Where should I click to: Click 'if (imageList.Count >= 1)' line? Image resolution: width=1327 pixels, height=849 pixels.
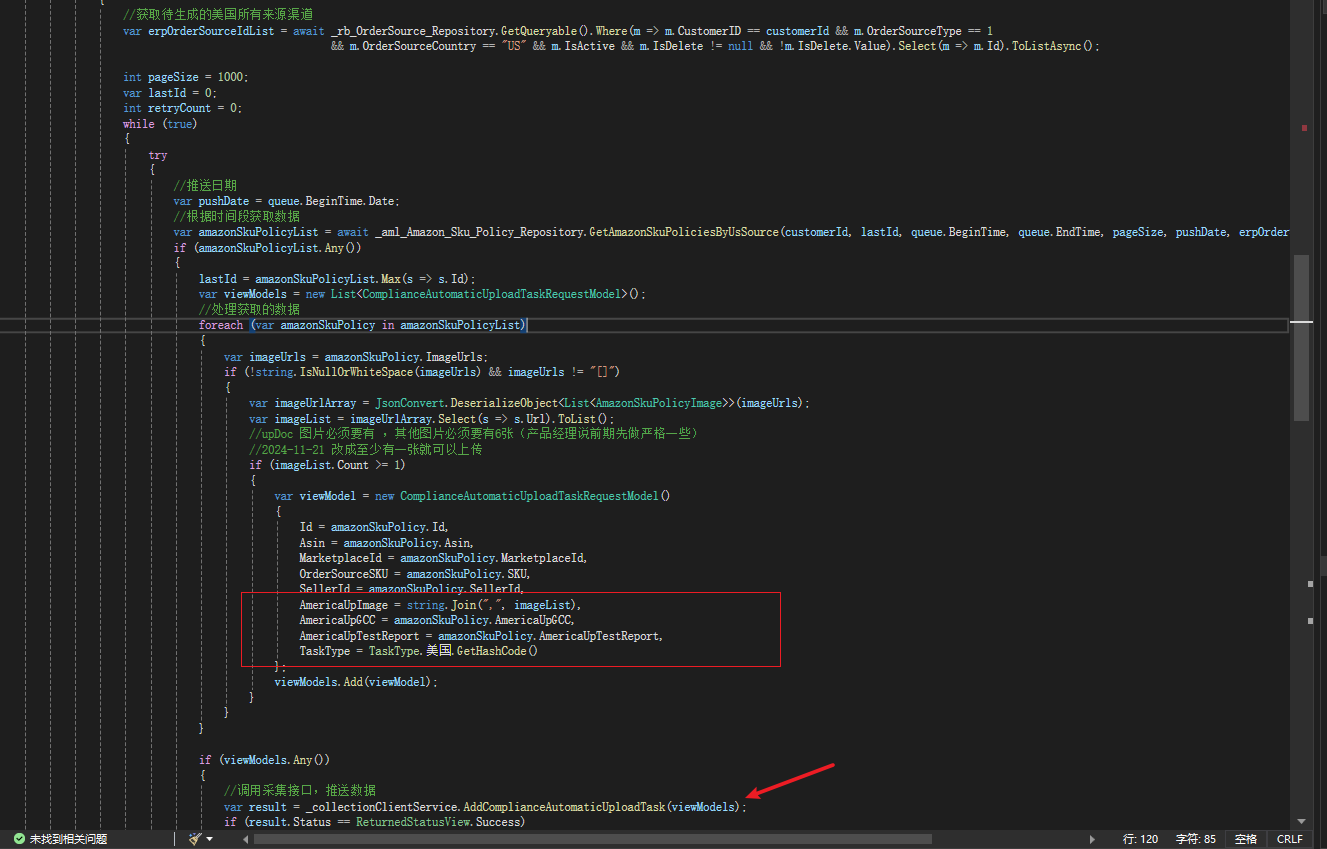(328, 465)
